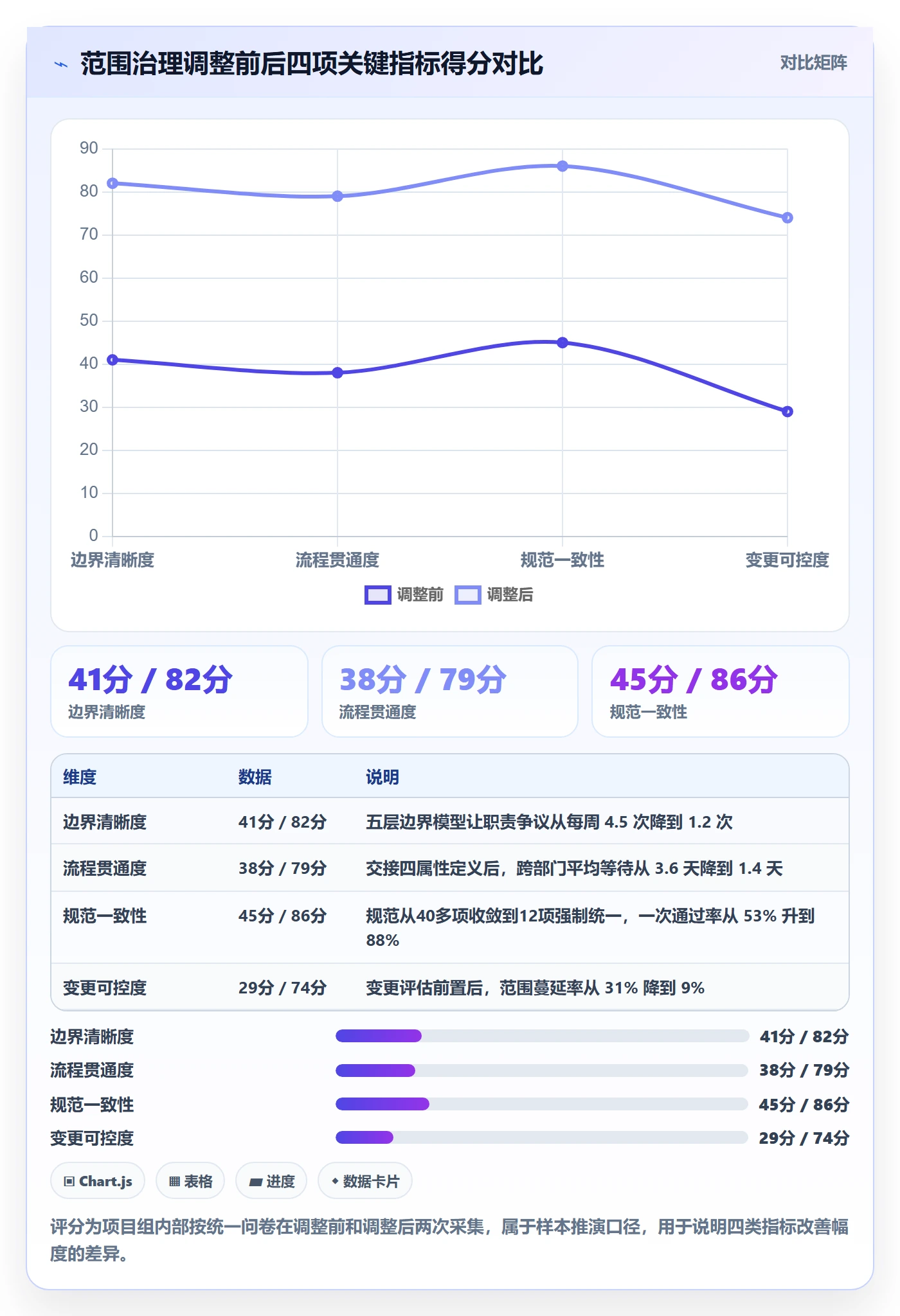Click the bar icon in 进度 chip
The width and height of the screenshot is (900, 1316).
click(255, 1182)
